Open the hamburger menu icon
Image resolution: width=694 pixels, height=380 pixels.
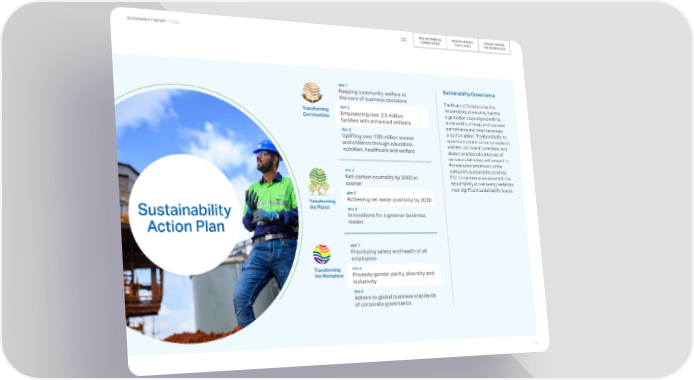tap(404, 40)
